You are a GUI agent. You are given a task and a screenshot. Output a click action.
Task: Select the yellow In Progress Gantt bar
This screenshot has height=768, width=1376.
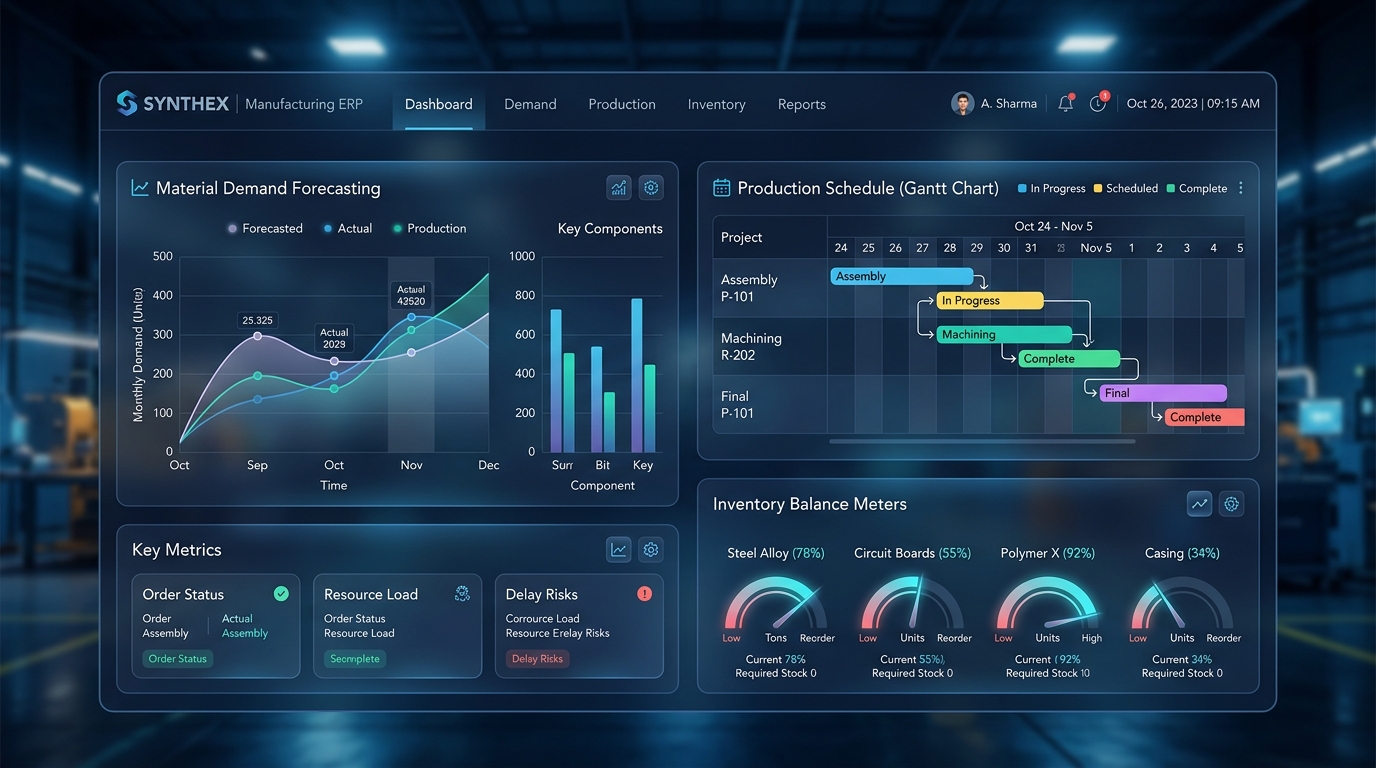(990, 300)
